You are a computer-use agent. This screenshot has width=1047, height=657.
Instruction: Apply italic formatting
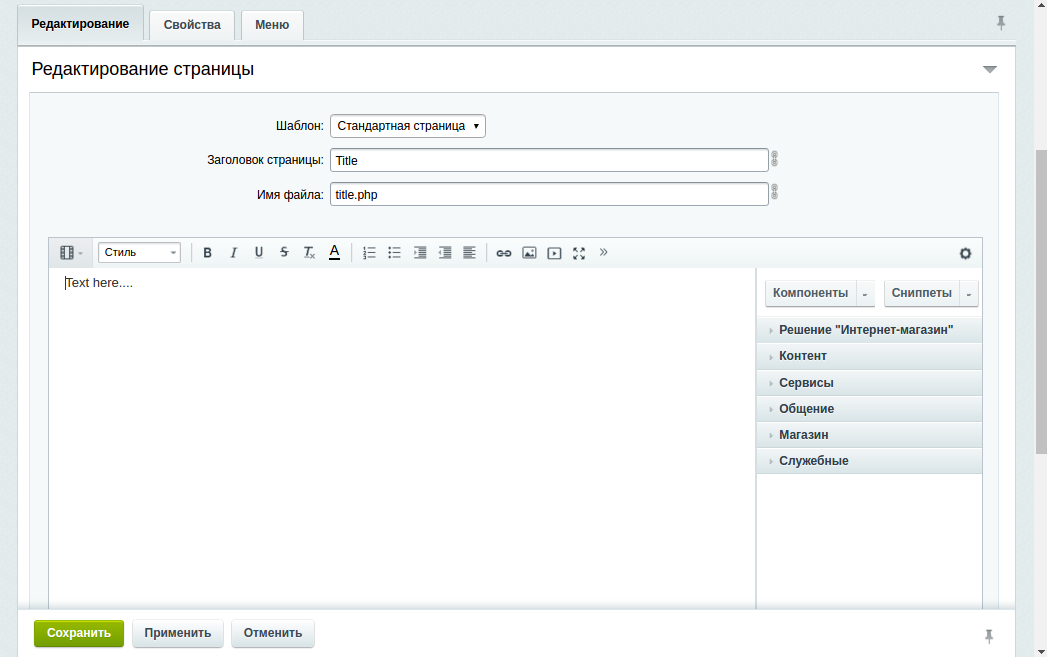coord(233,253)
